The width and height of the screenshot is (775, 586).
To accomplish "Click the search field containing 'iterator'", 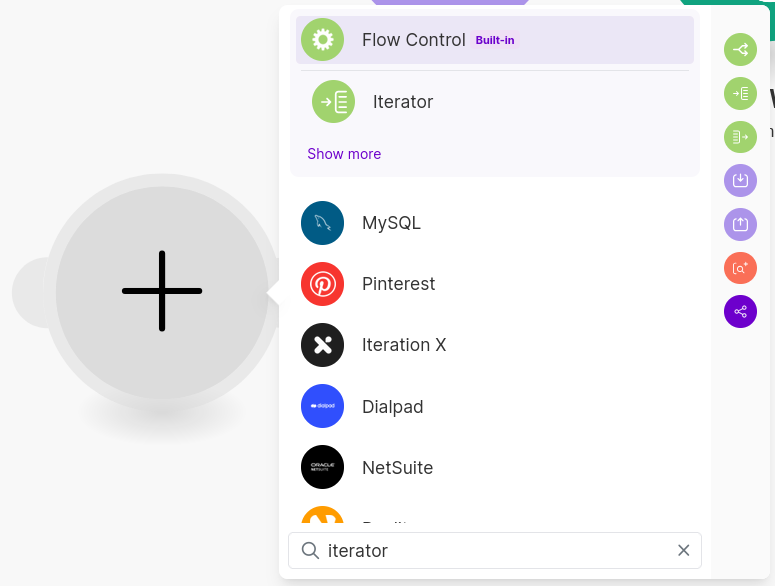I will [495, 550].
